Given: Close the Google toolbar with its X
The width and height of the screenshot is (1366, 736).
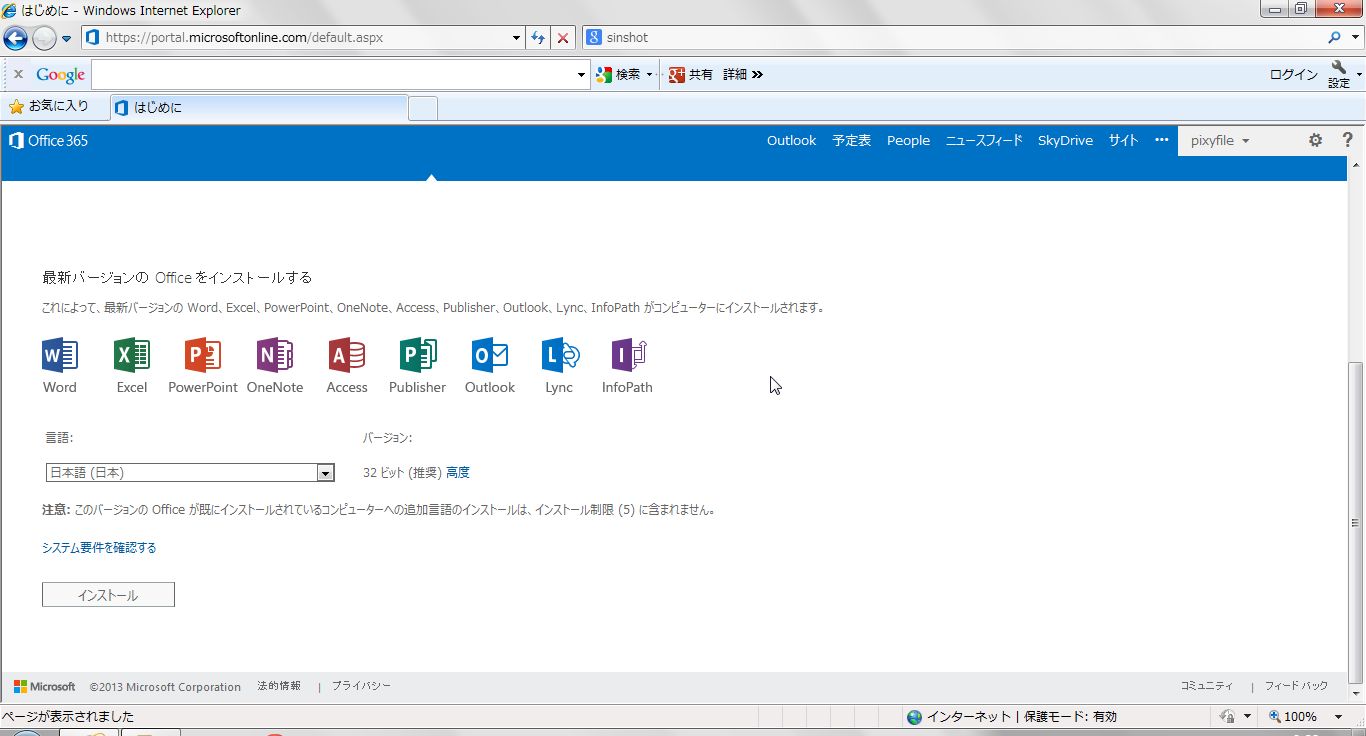Looking at the screenshot, I should 18,74.
